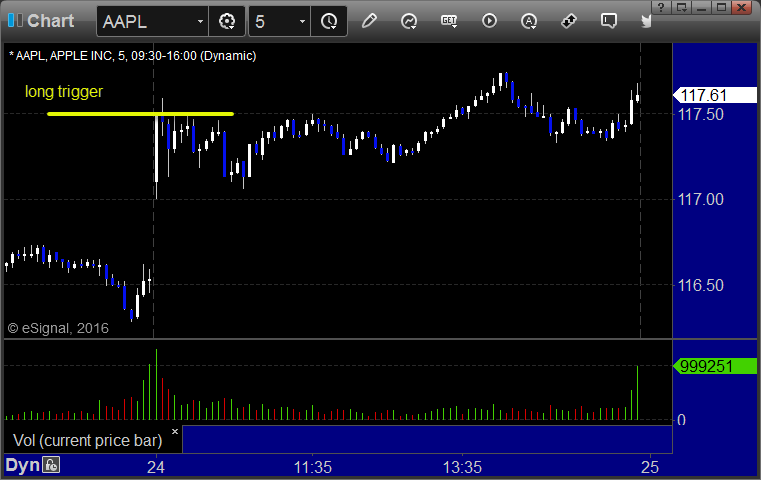Screen dimensions: 761x480
Task: Click the Dyn label at bottom-left
Action: click(22, 465)
